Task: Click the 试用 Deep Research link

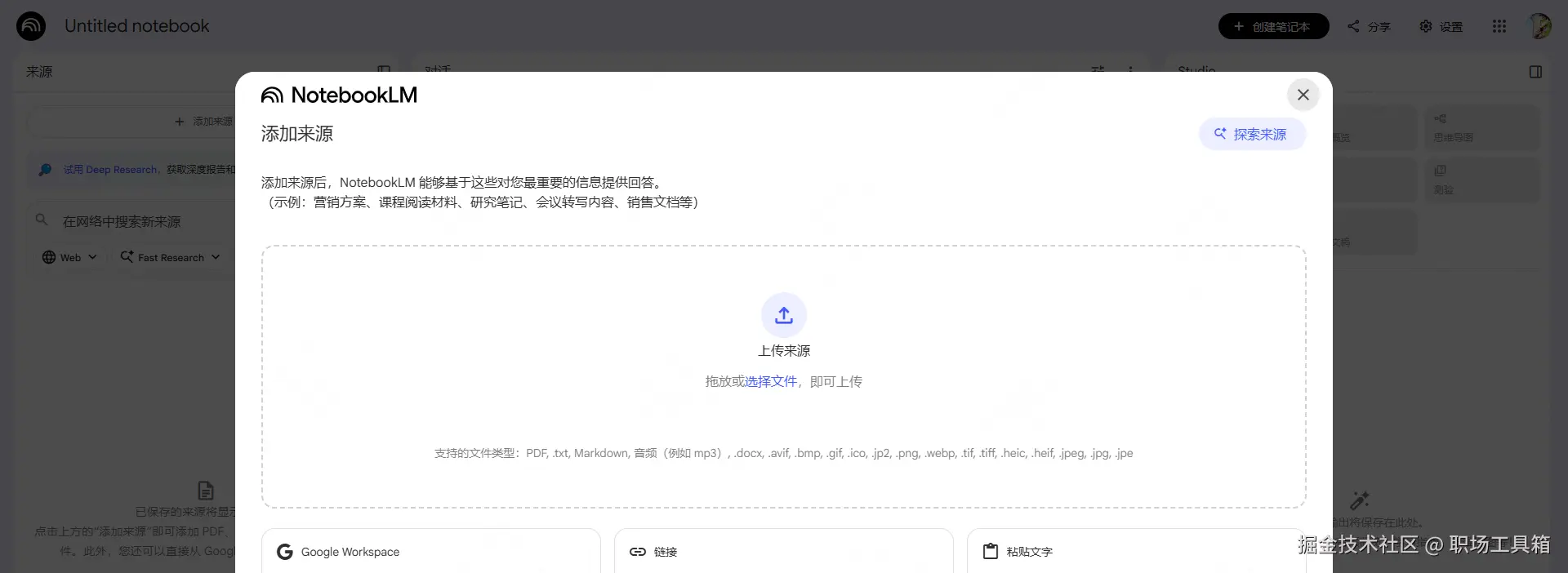Action: [110, 170]
